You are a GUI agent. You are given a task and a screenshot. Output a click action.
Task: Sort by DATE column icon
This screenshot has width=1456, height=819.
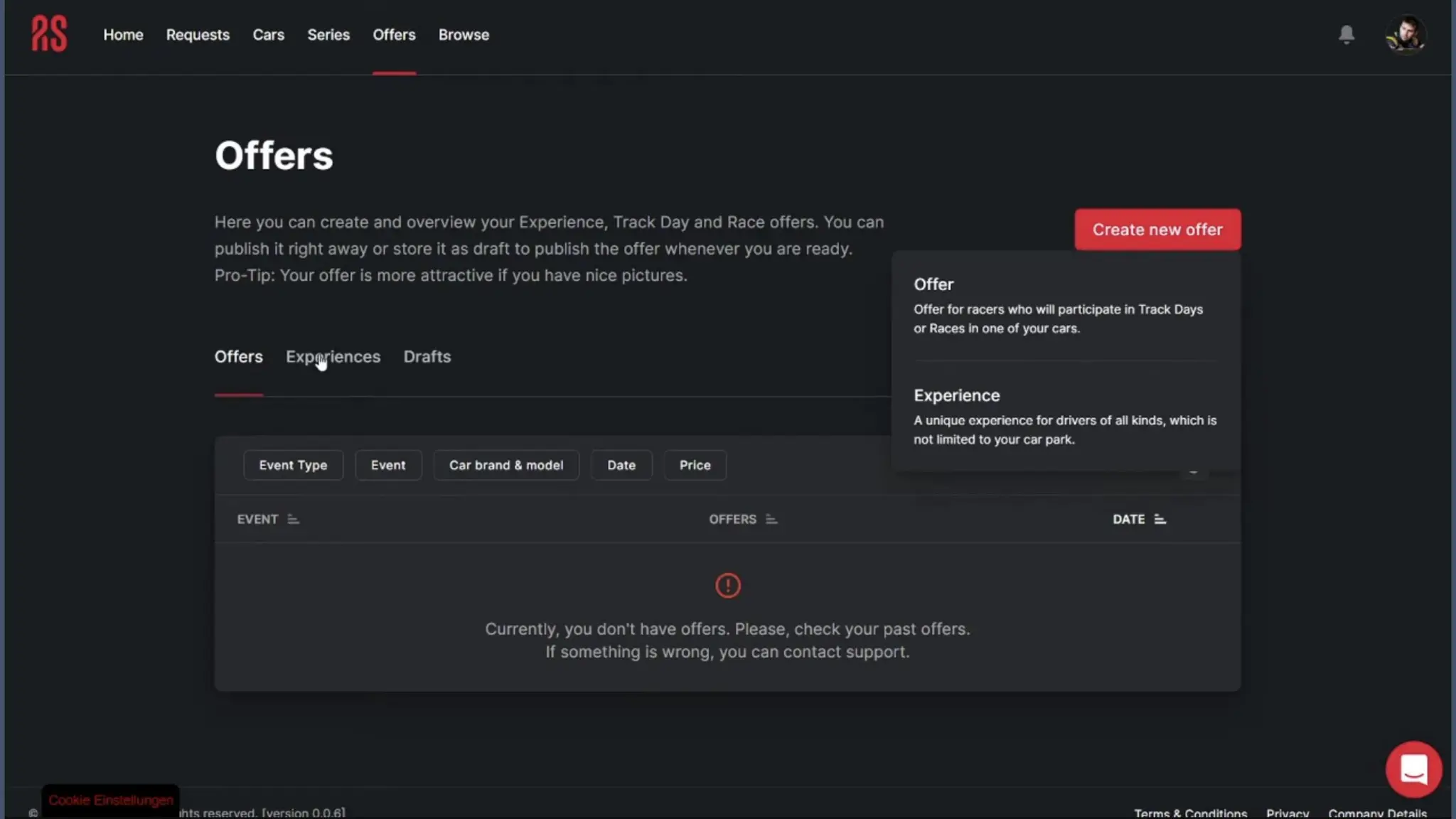click(x=1160, y=520)
